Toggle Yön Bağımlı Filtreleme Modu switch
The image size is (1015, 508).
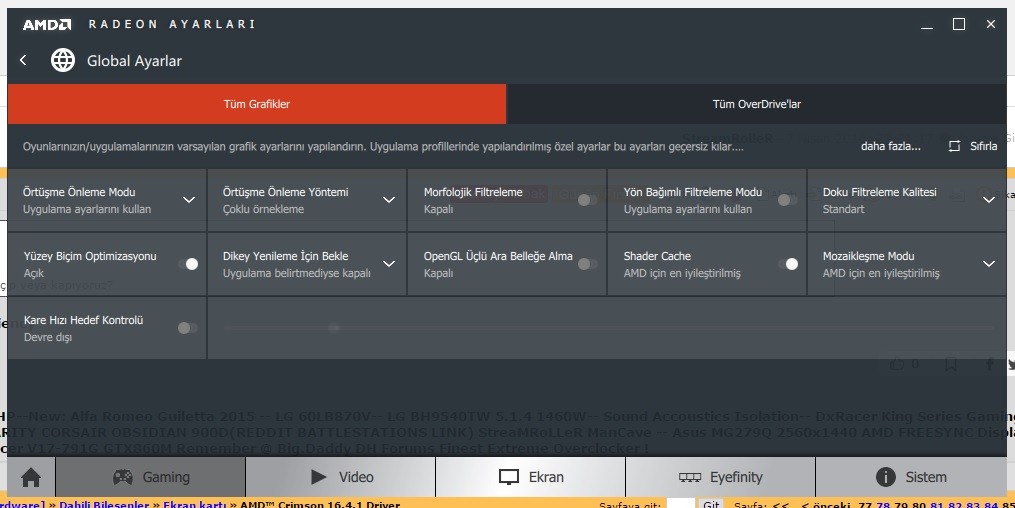point(787,200)
